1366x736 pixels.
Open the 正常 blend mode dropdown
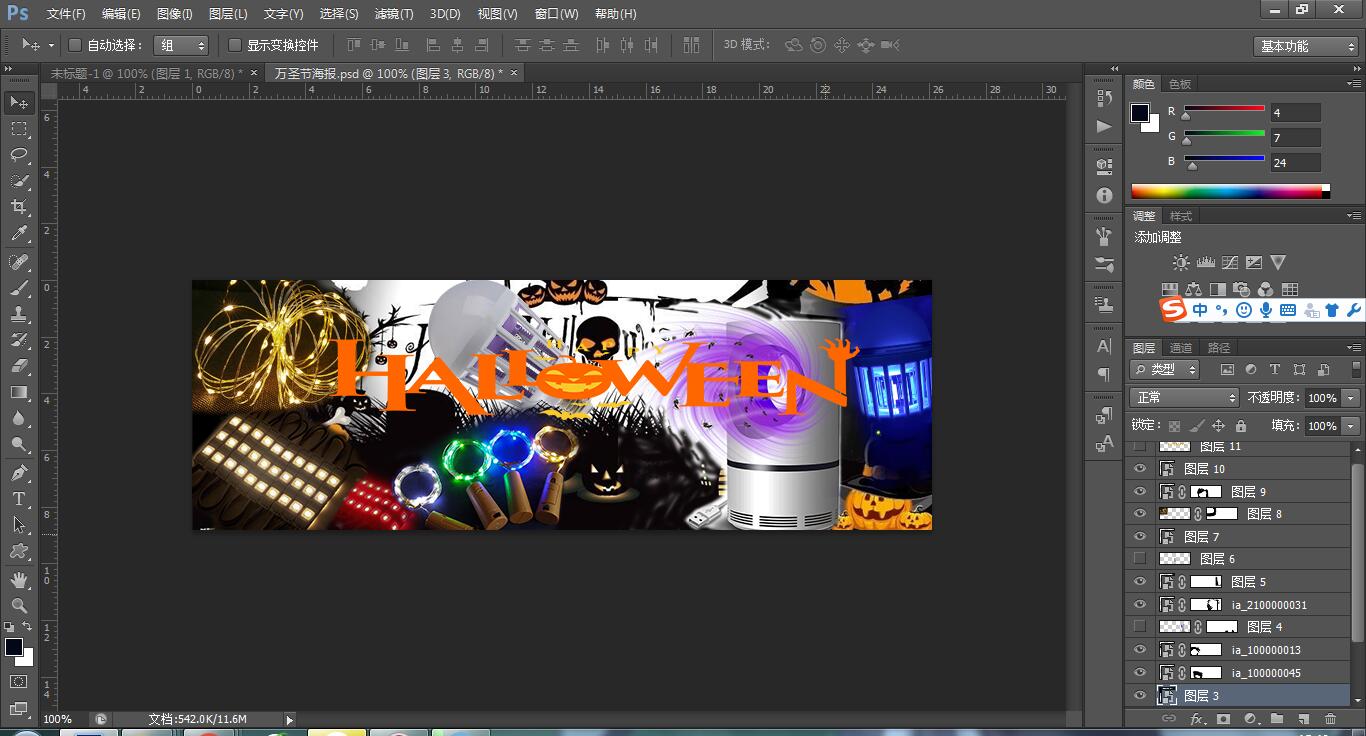tap(1185, 398)
